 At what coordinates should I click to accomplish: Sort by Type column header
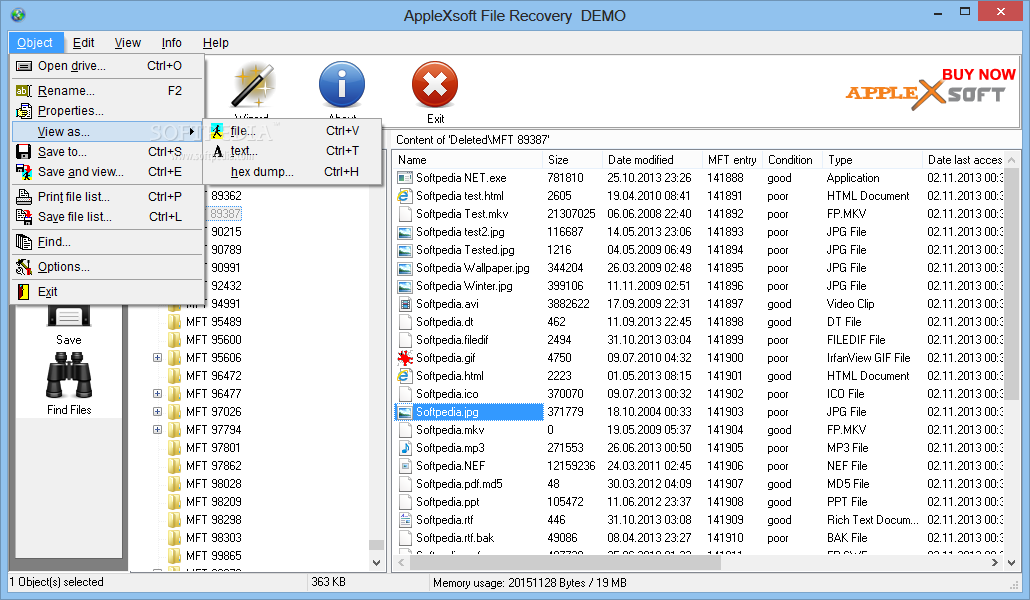point(872,160)
